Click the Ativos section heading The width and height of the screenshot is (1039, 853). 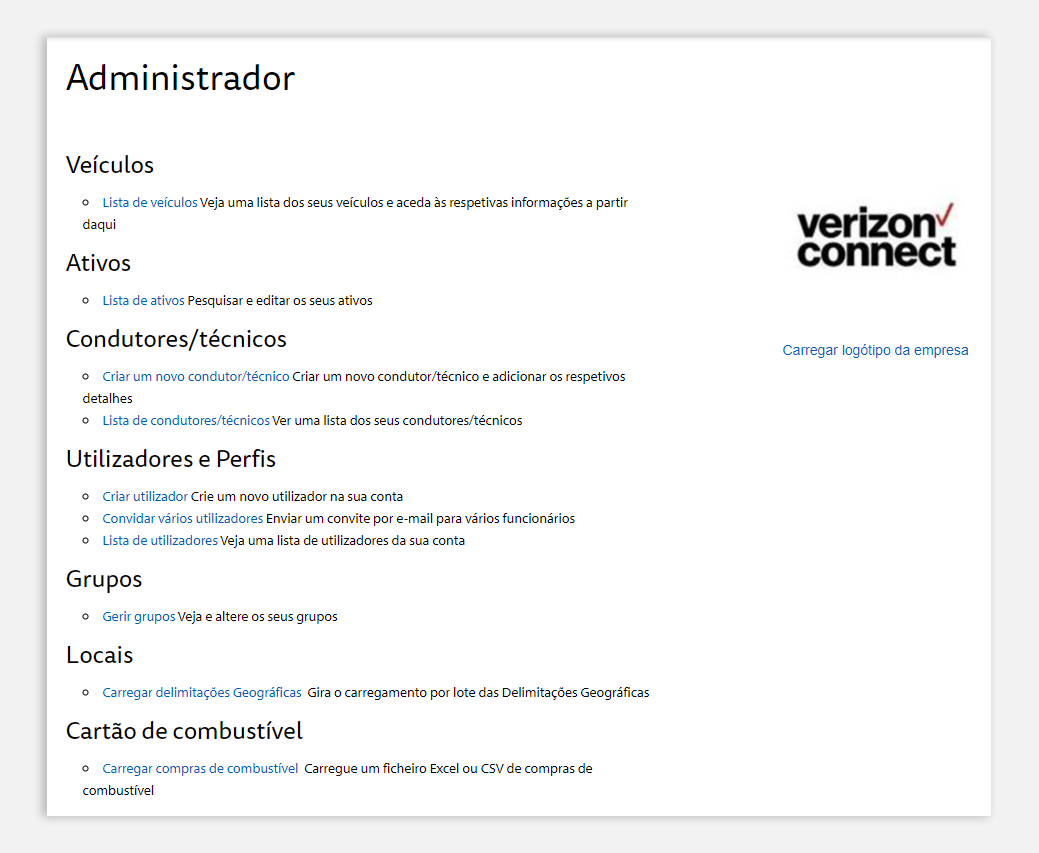click(98, 263)
